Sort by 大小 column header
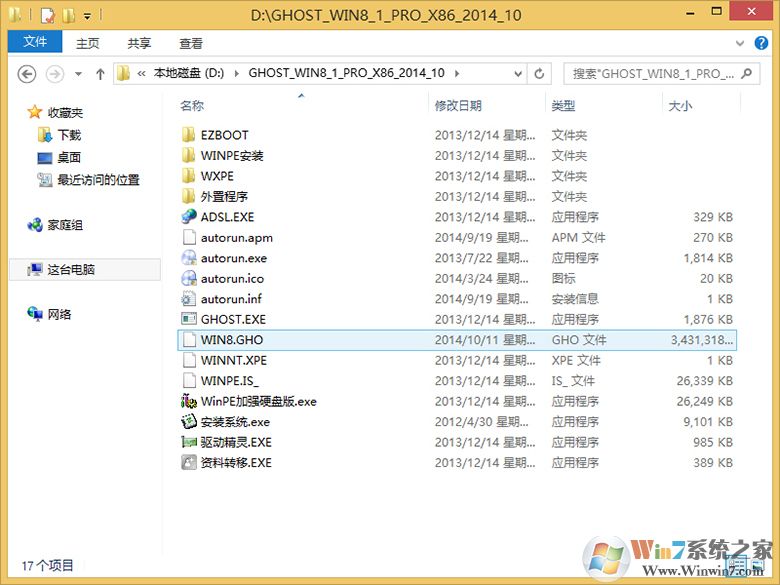The width and height of the screenshot is (780, 585). [x=680, y=105]
